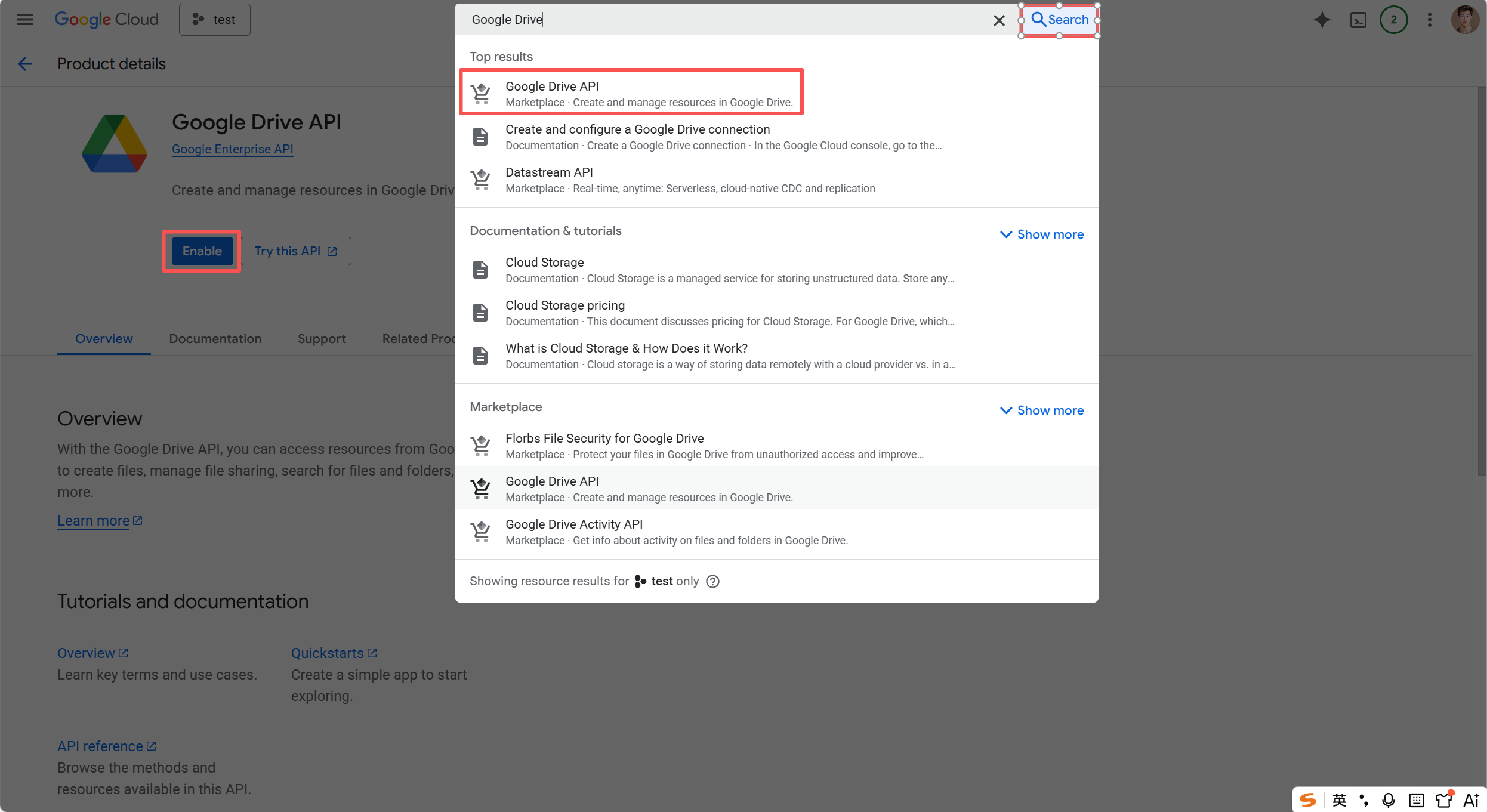The height and width of the screenshot is (812, 1487).
Task: Open the Google Enterprise API link
Action: pyautogui.click(x=232, y=149)
